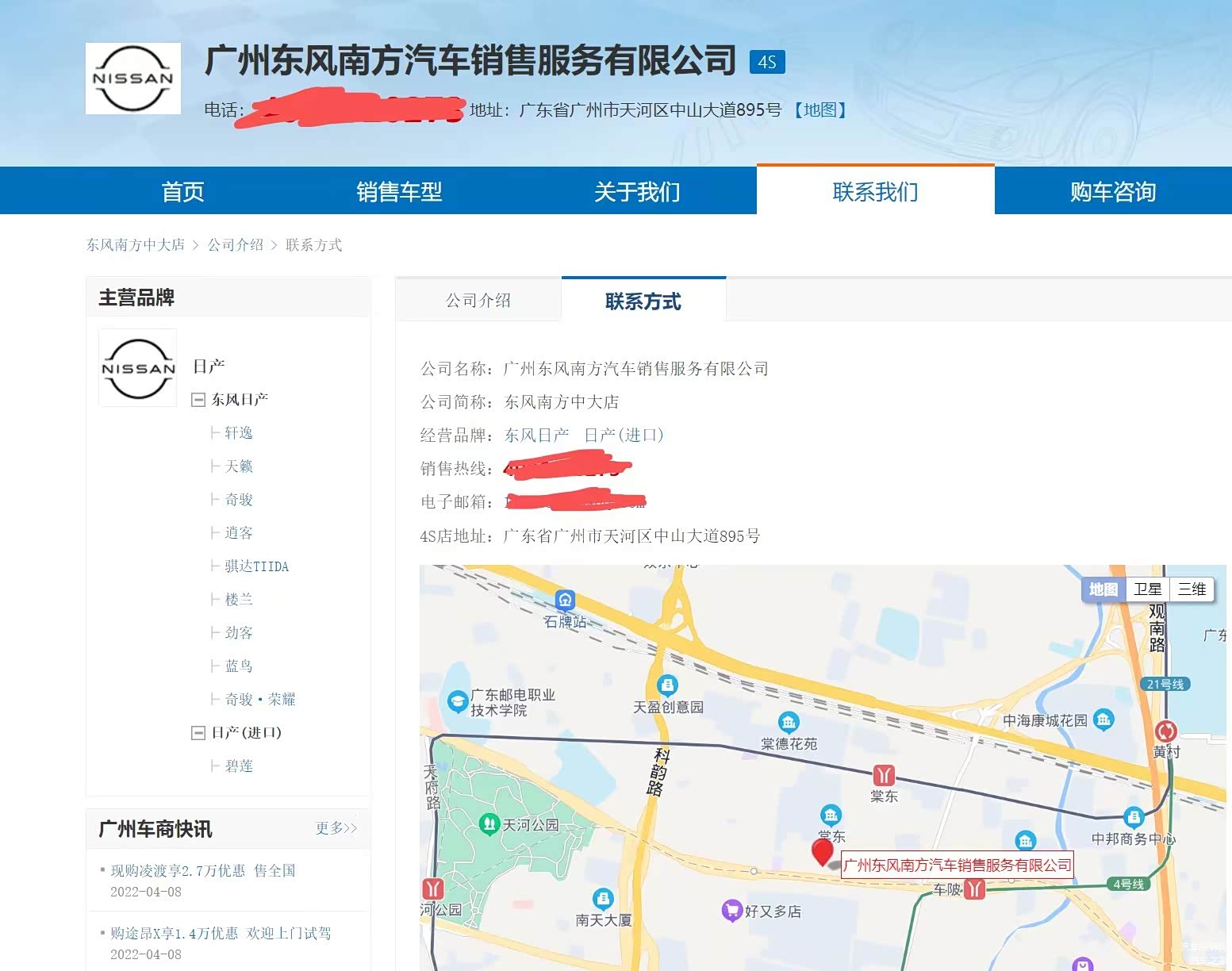This screenshot has height=971, width=1232.
Task: Select the 地图 map view mode
Action: 1103,589
